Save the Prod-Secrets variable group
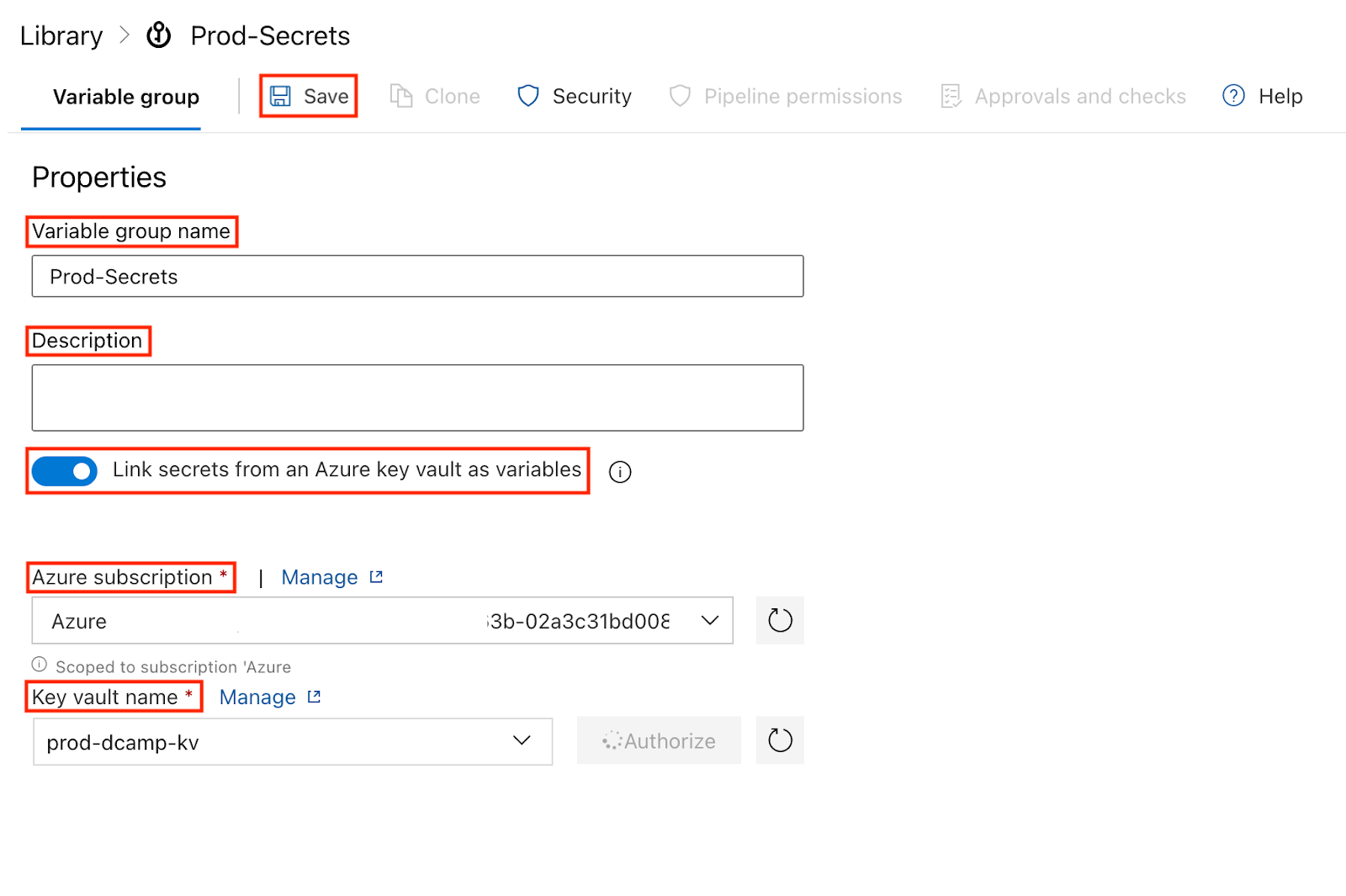1346x896 pixels. (308, 96)
